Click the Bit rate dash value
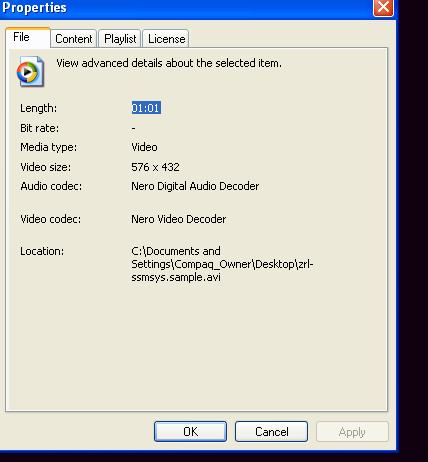Screen dimensions: 428x462 click(x=133, y=128)
